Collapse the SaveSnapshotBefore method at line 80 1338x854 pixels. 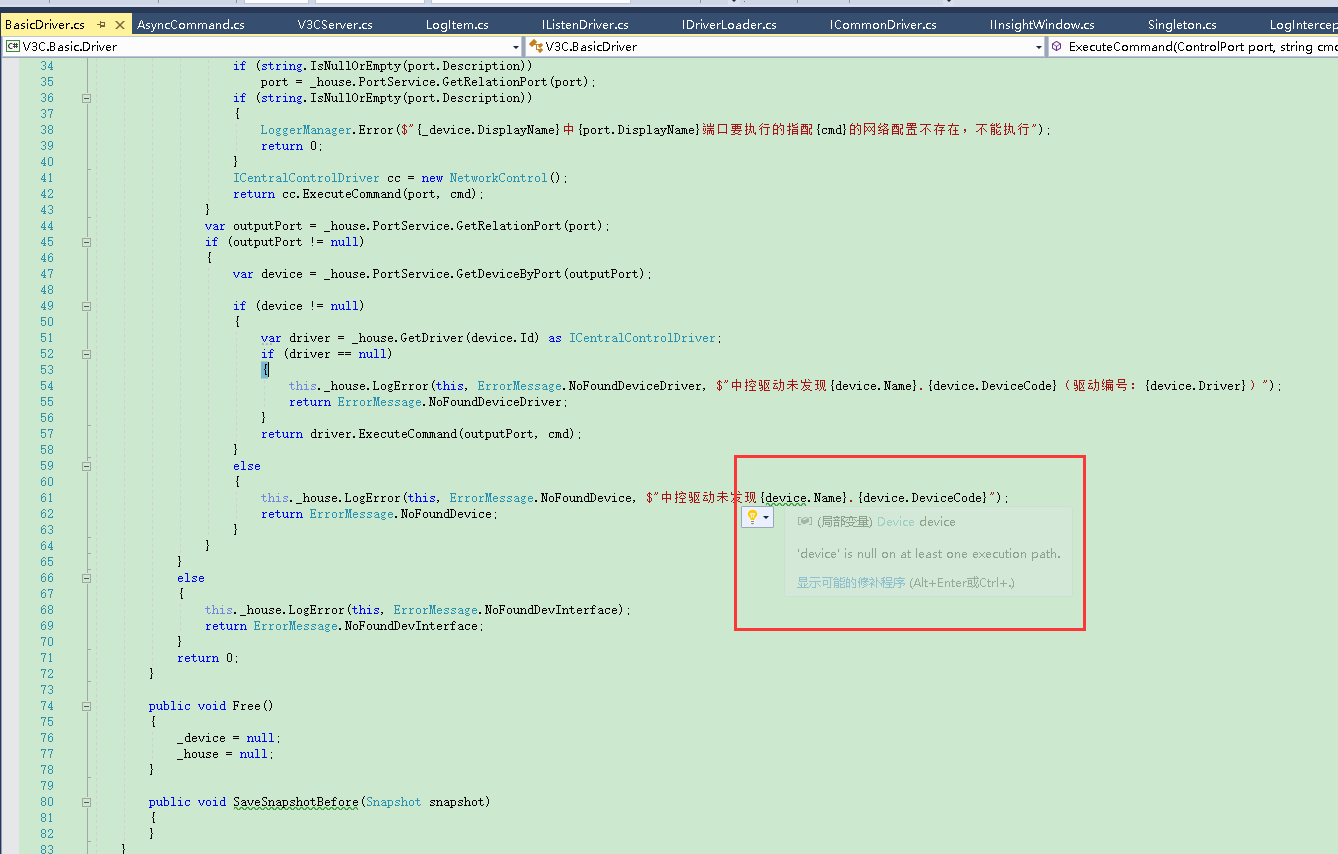pos(86,802)
